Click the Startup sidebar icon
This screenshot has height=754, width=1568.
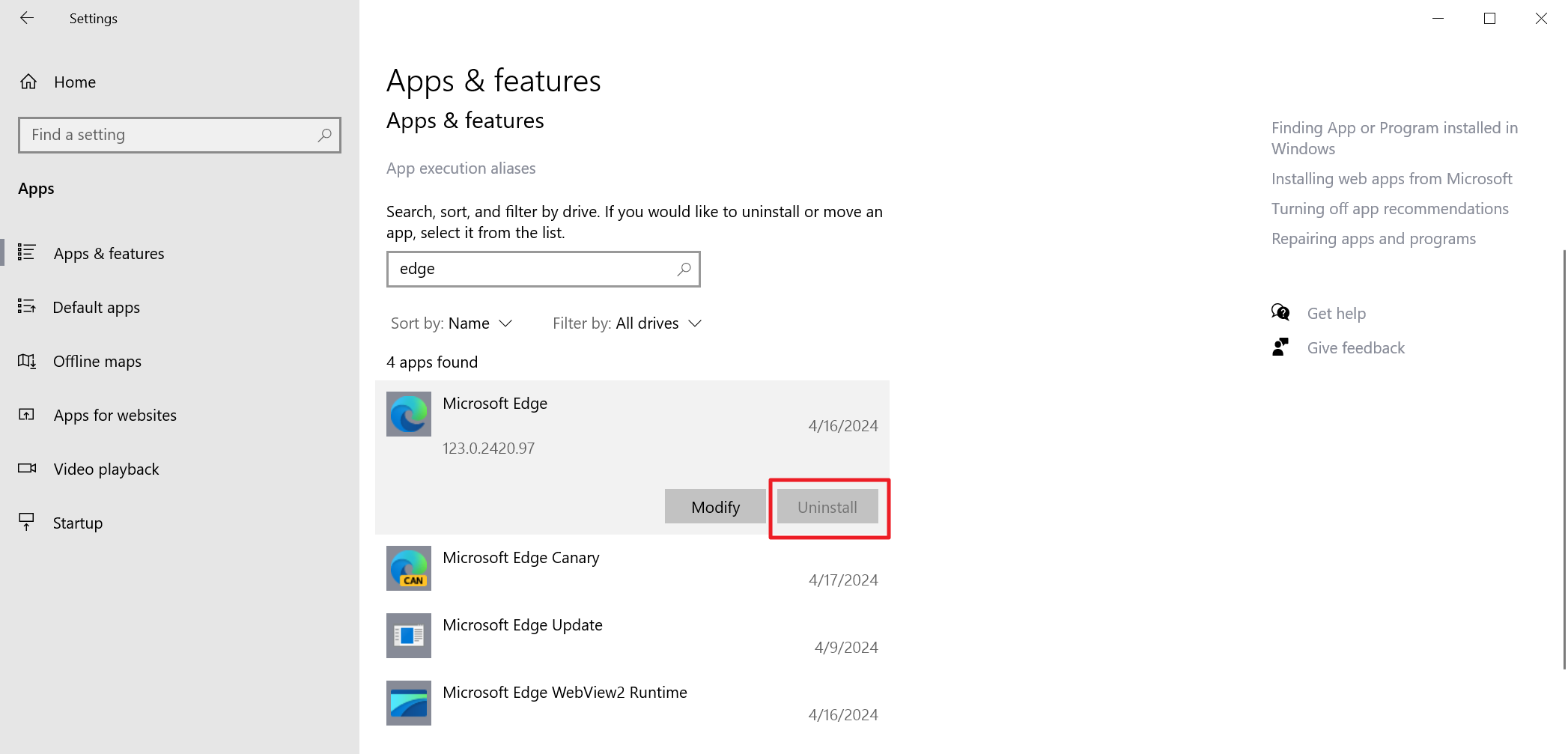27,522
